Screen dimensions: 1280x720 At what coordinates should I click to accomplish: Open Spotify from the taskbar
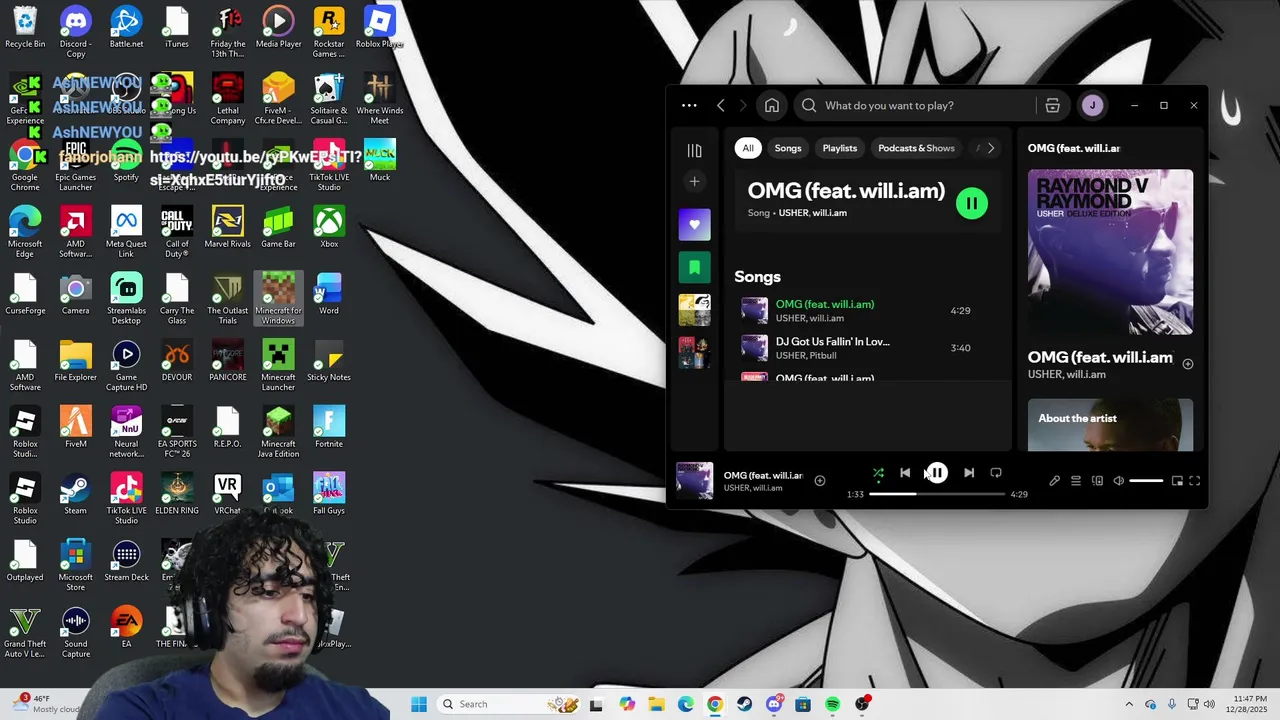pyautogui.click(x=832, y=704)
